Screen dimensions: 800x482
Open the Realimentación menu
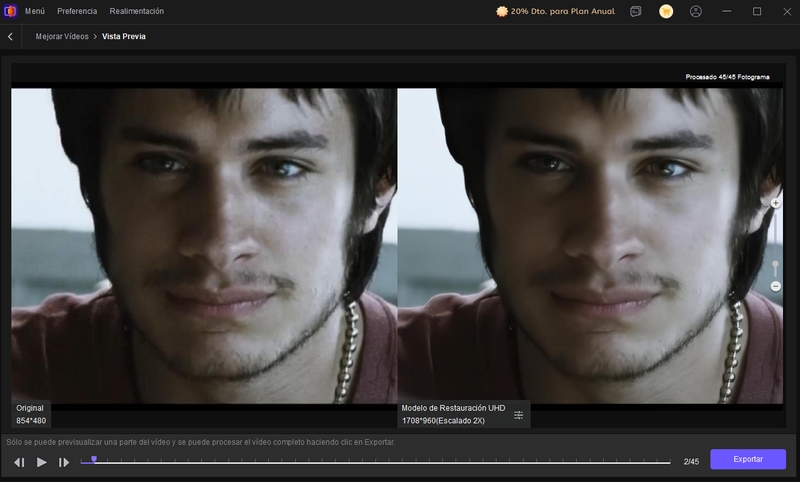137,11
